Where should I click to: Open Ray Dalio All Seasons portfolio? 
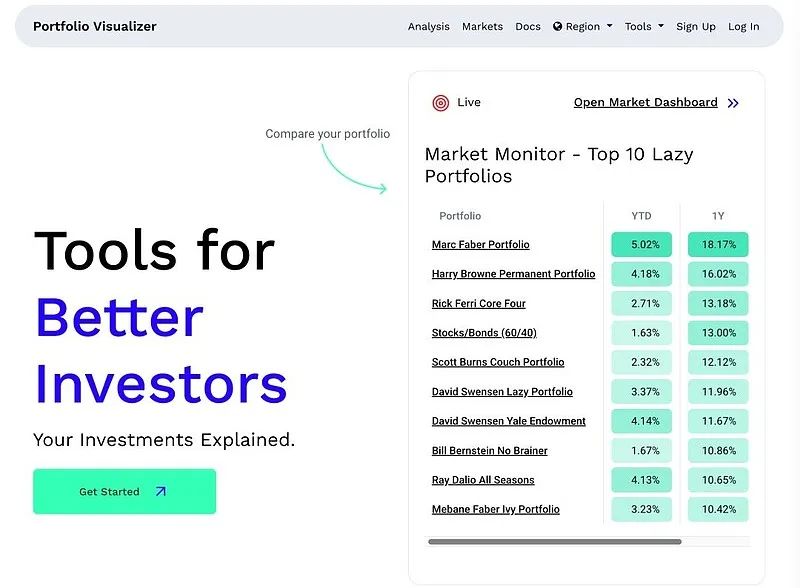point(483,480)
